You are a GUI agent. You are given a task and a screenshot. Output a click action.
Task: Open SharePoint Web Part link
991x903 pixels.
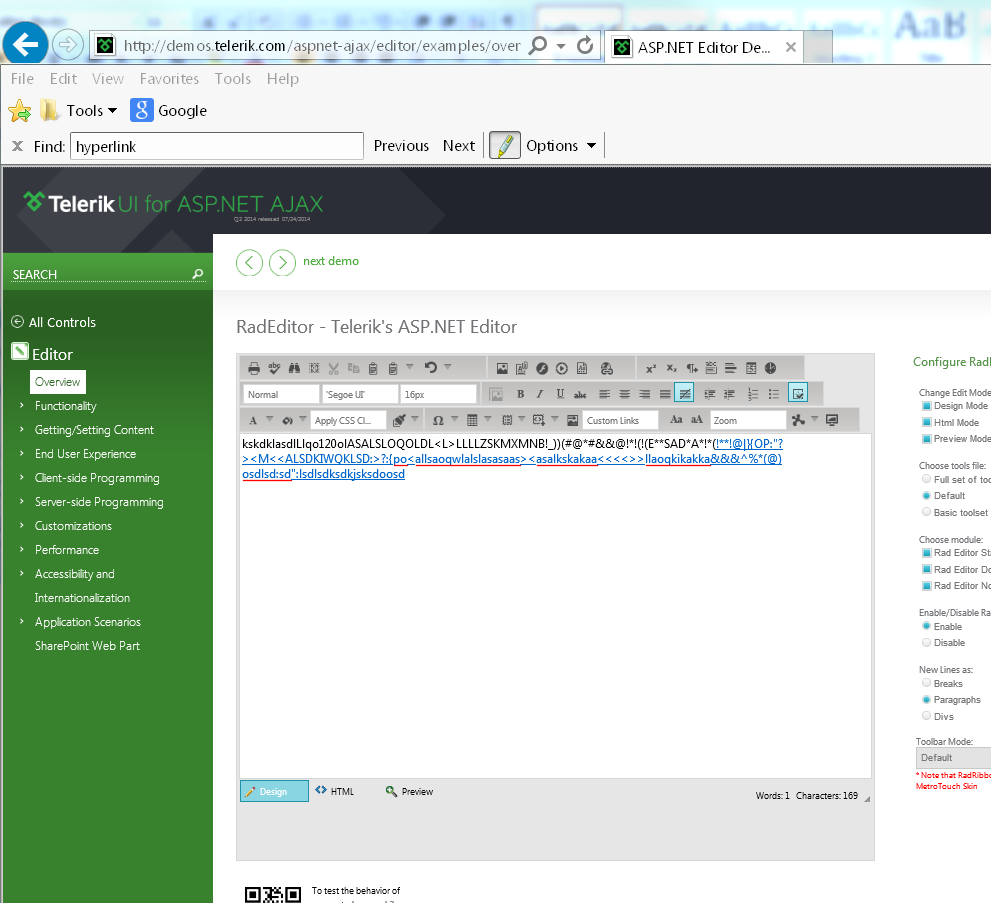coord(87,646)
